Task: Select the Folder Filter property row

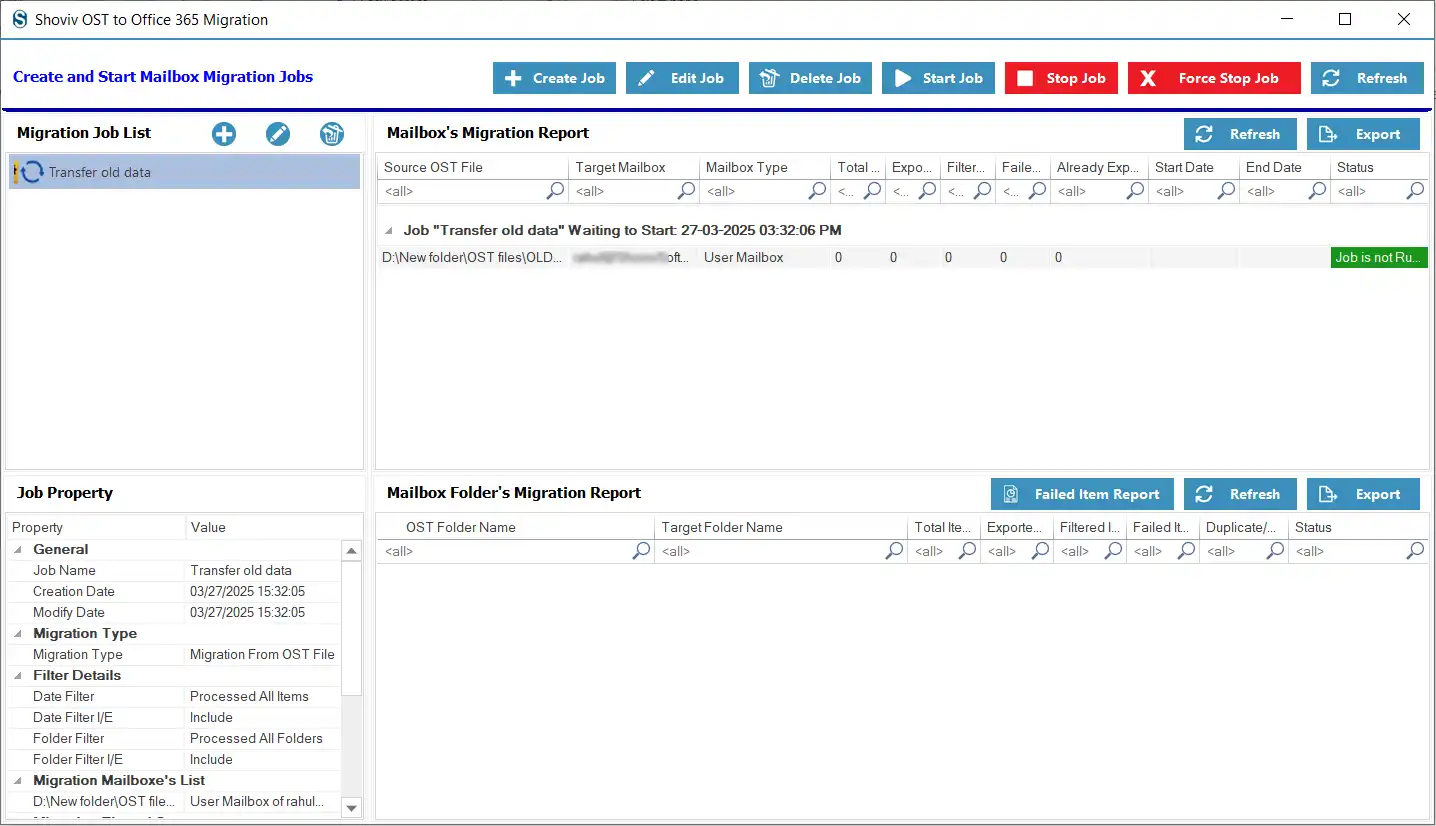Action: click(x=174, y=738)
